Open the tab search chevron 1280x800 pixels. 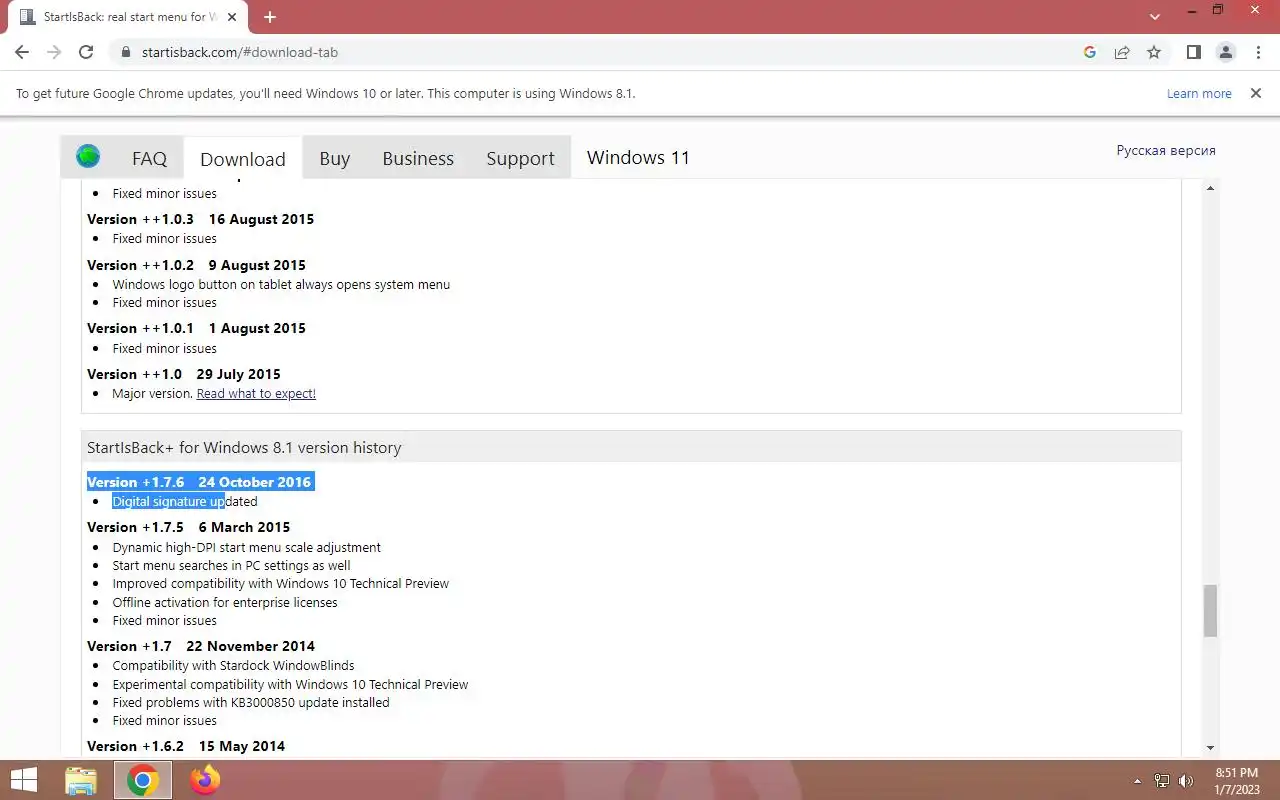pos(1155,17)
